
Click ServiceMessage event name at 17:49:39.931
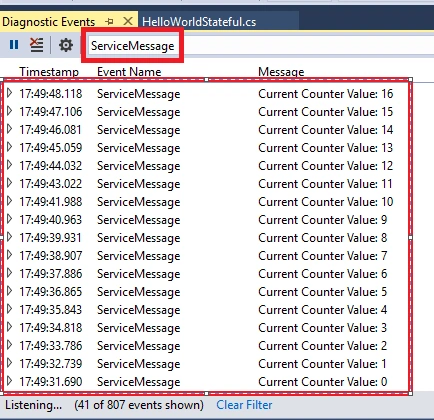pyautogui.click(x=139, y=238)
